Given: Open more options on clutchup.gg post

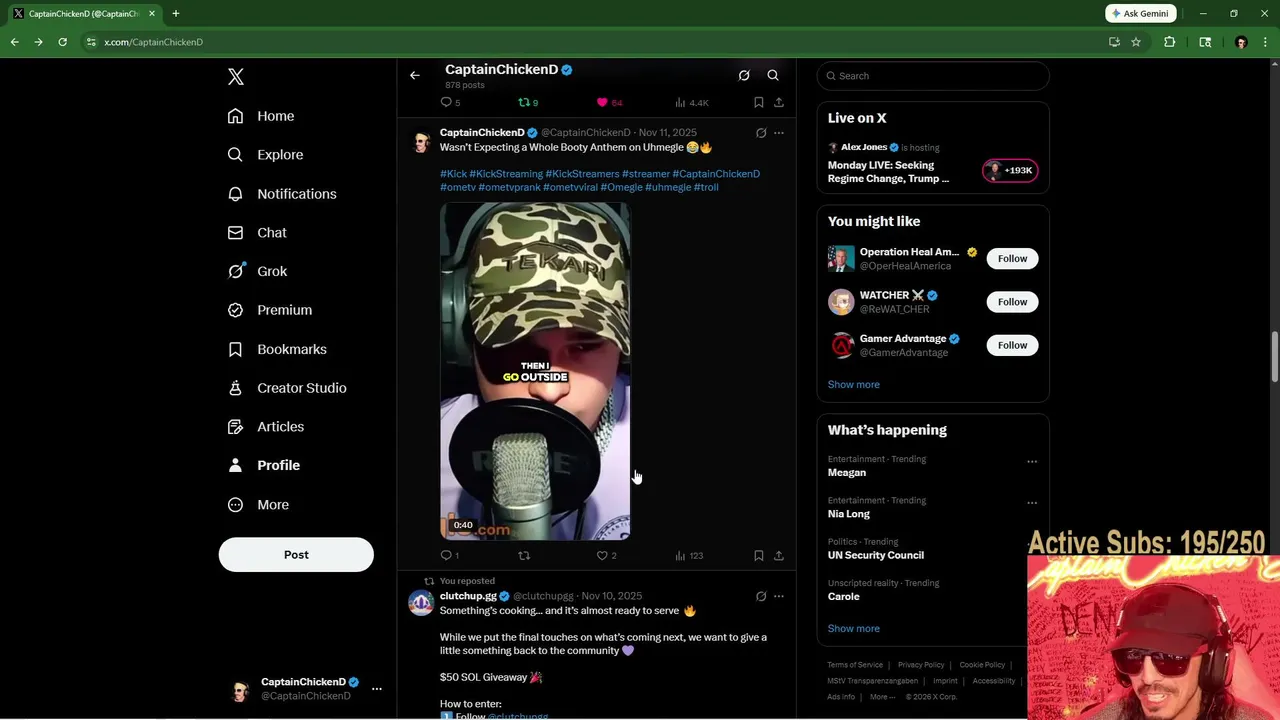Looking at the screenshot, I should pyautogui.click(x=779, y=596).
